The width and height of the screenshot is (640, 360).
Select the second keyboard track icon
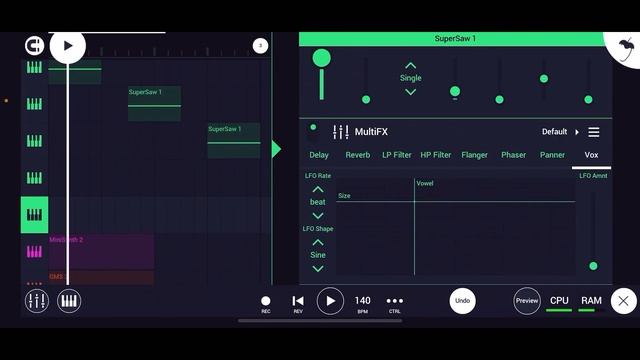coord(34,104)
